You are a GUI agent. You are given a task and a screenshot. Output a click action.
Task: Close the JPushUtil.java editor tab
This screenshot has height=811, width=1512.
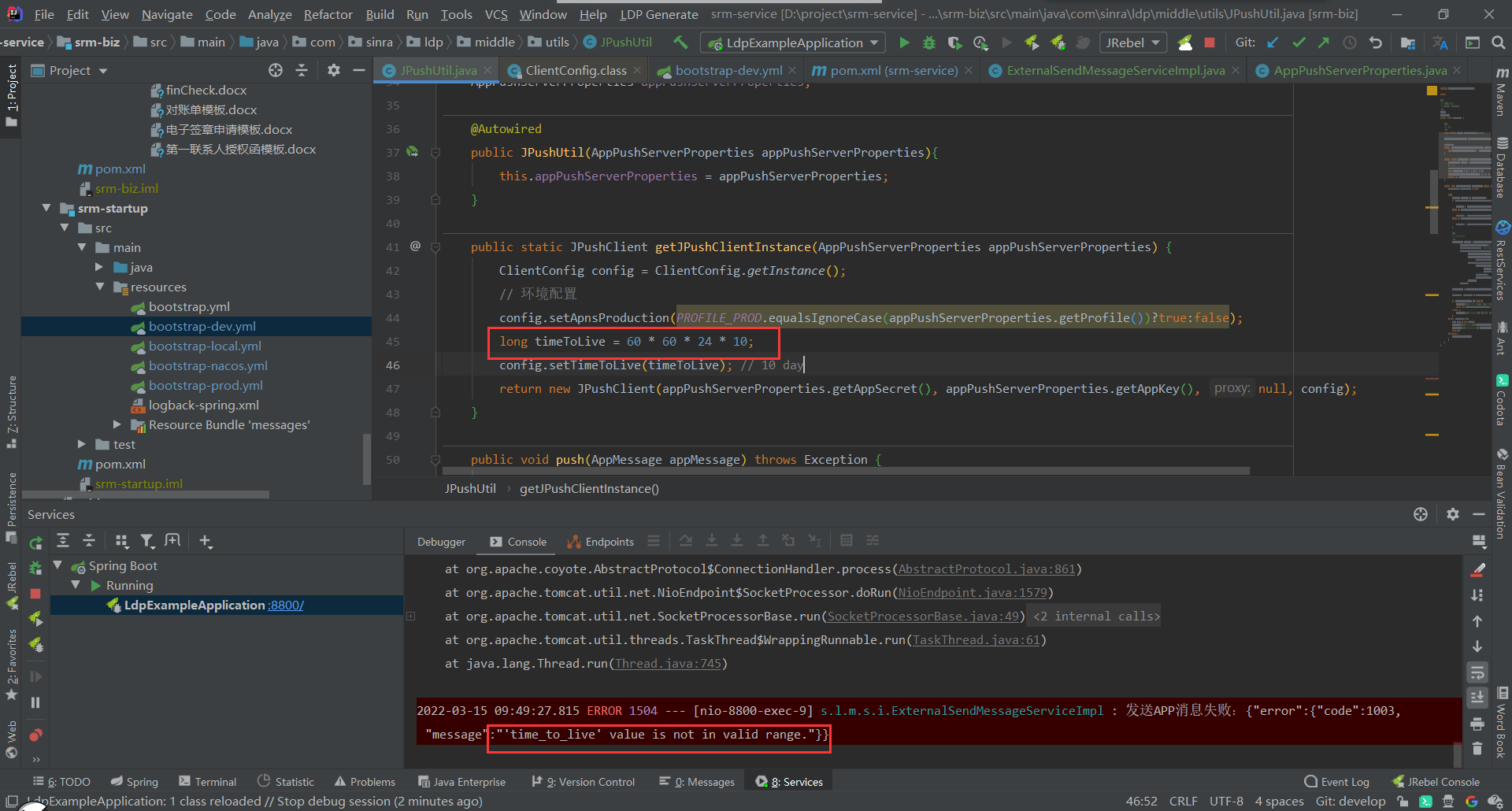point(487,71)
